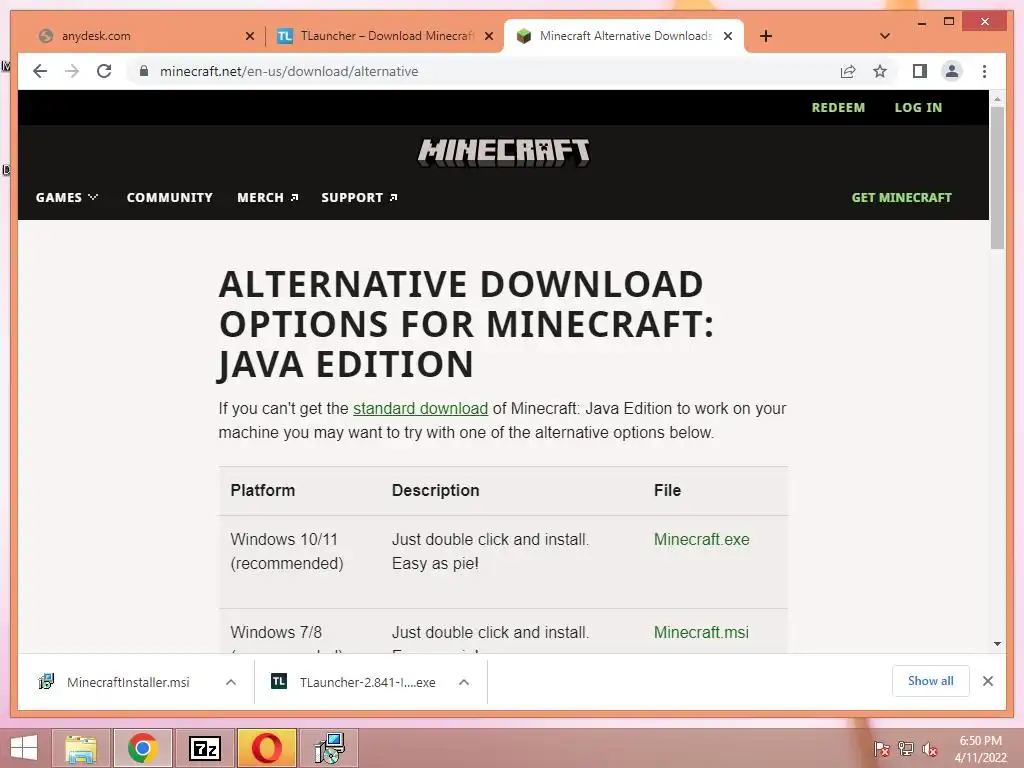Open File Explorer from the taskbar
The height and width of the screenshot is (768, 1024).
(80, 748)
